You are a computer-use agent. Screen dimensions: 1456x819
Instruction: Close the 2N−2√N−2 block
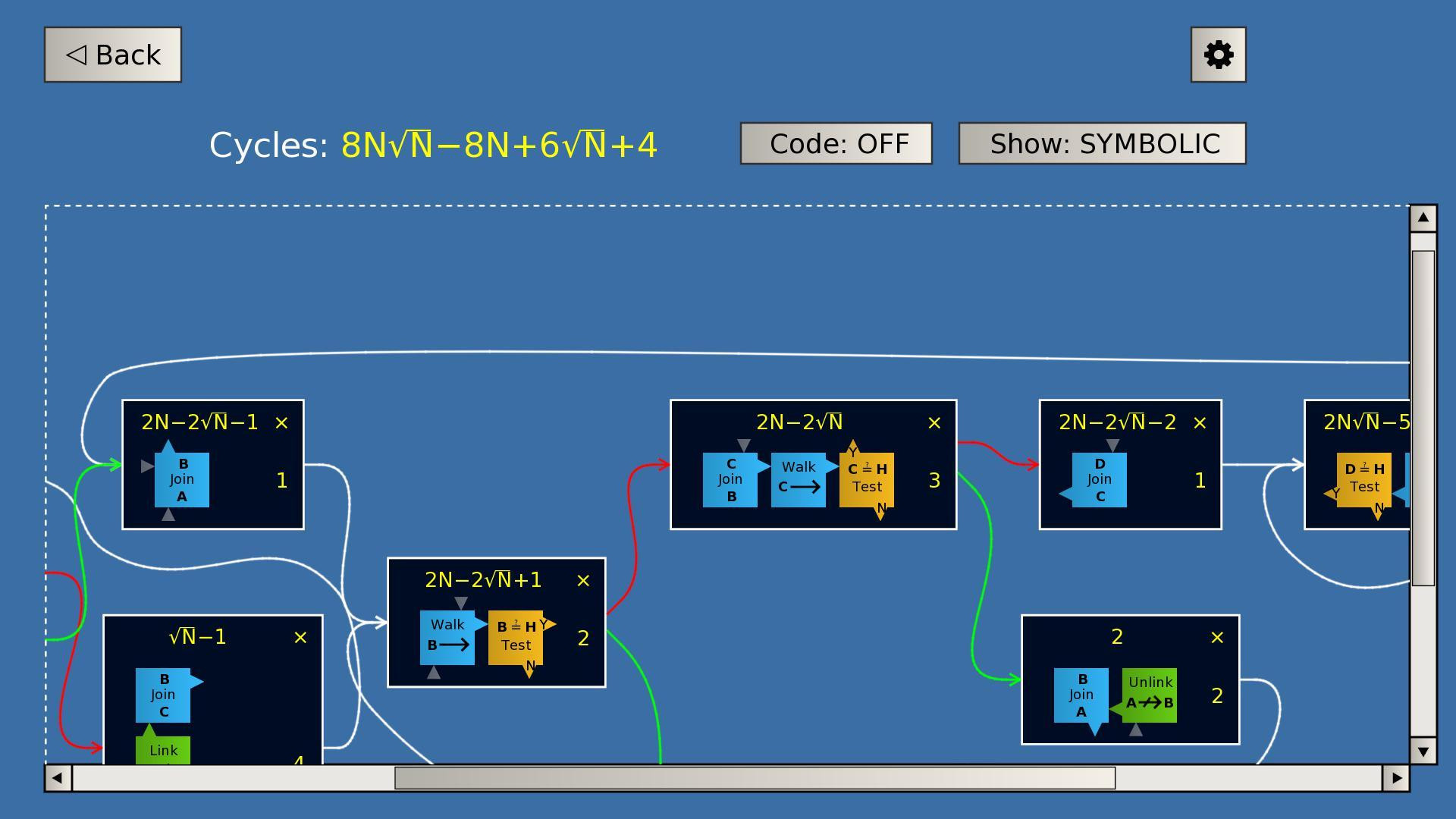tap(1200, 423)
